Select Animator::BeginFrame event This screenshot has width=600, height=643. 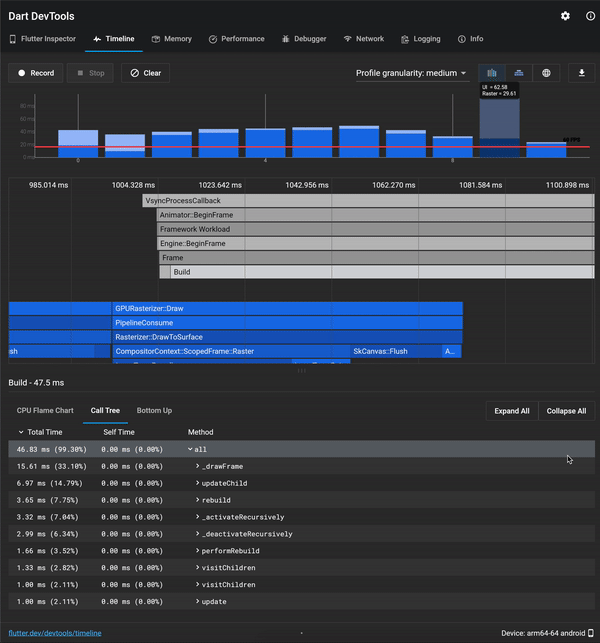point(375,215)
